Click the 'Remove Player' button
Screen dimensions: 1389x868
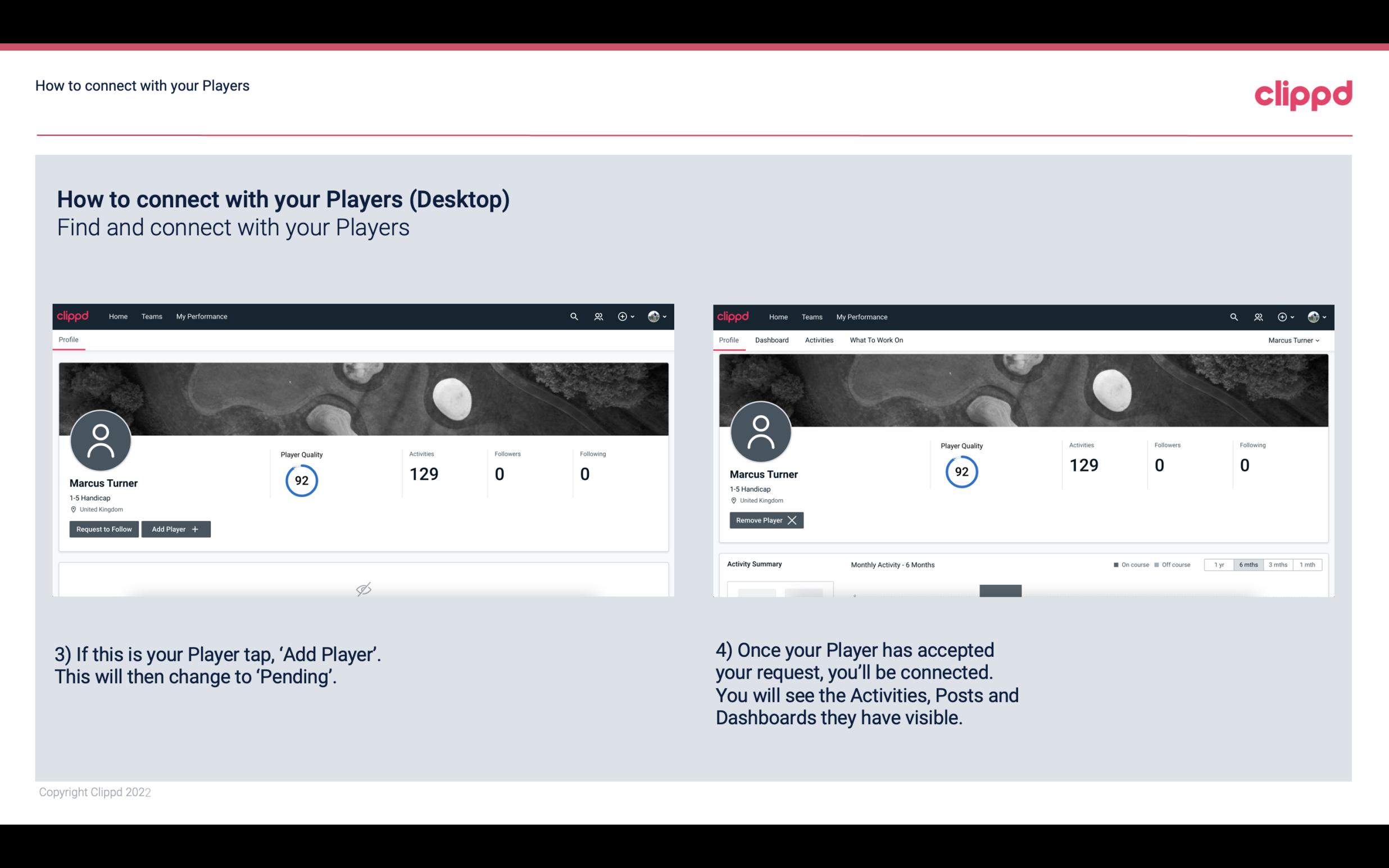pos(764,520)
